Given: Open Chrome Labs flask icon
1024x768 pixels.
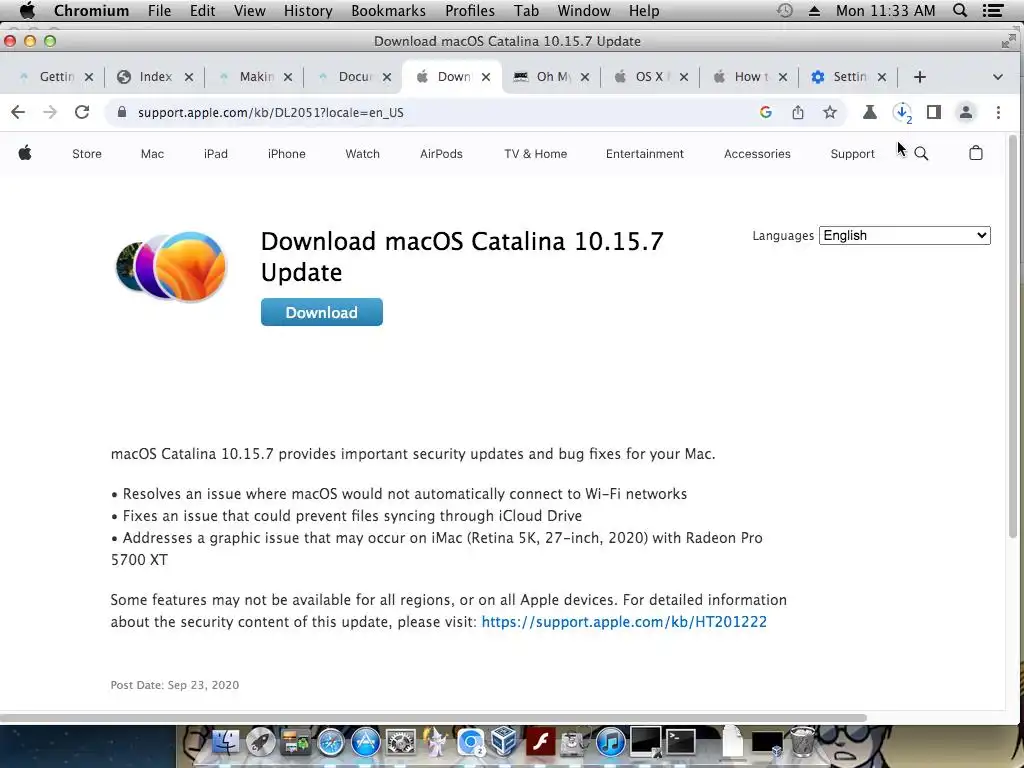Looking at the screenshot, I should click(869, 112).
